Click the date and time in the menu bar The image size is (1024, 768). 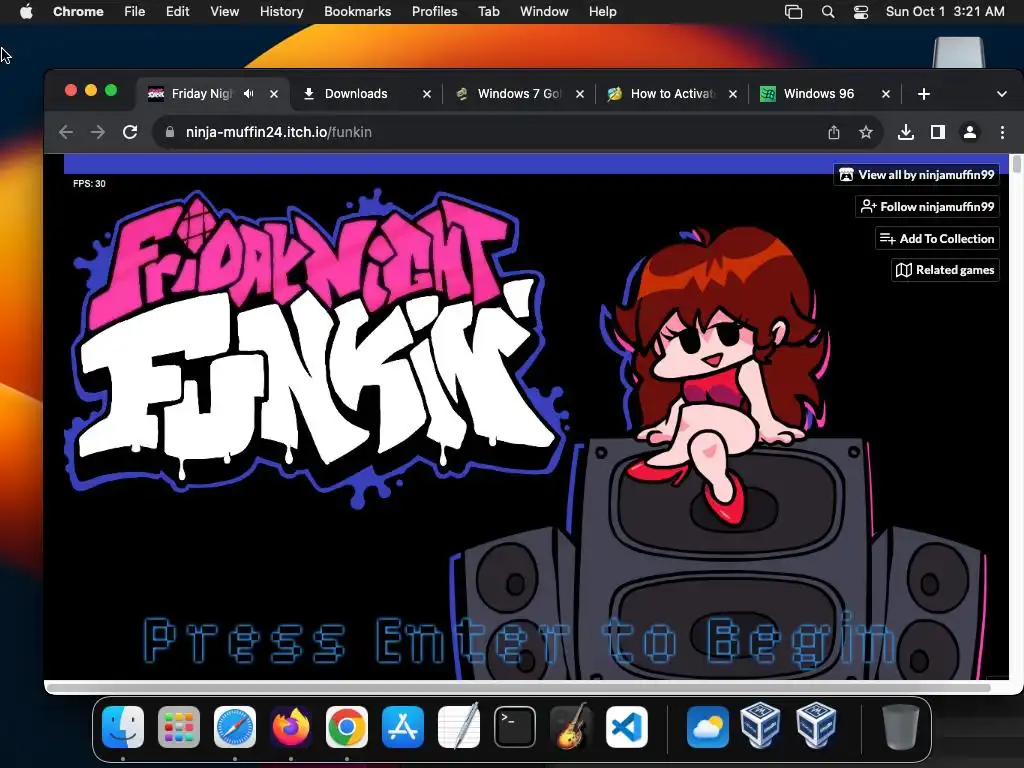(945, 12)
